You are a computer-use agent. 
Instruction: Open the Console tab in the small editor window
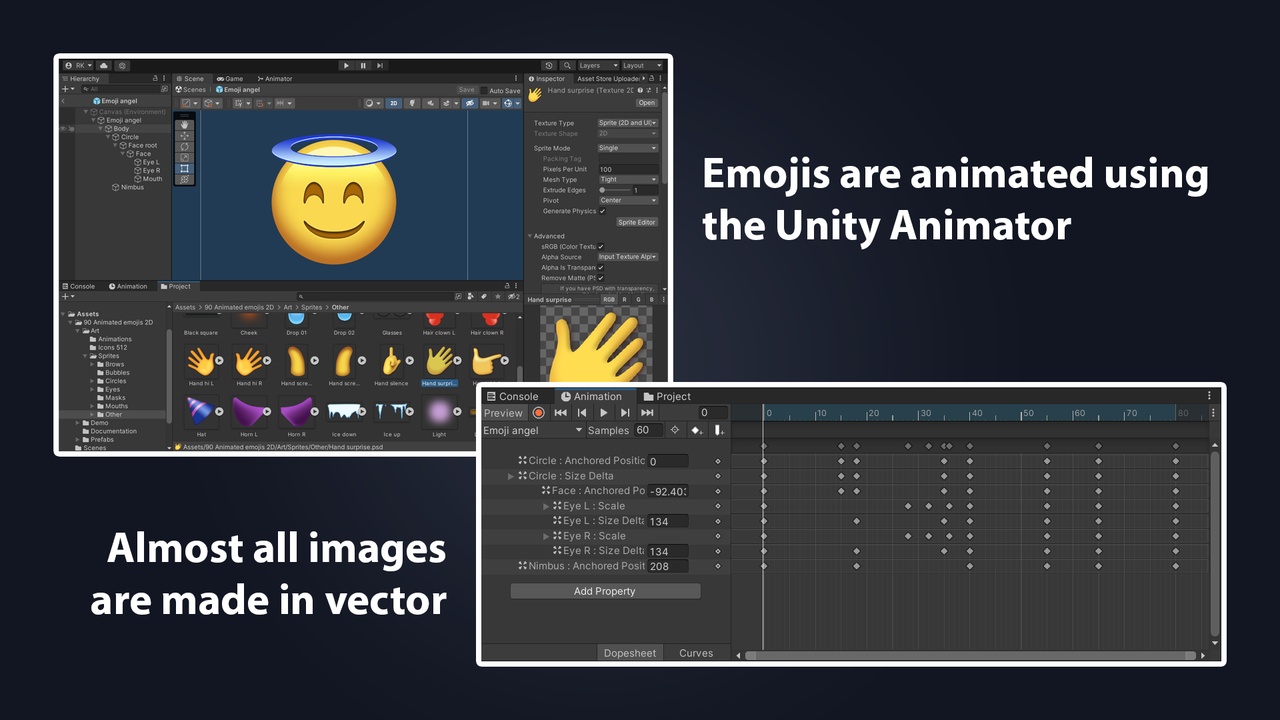[79, 286]
